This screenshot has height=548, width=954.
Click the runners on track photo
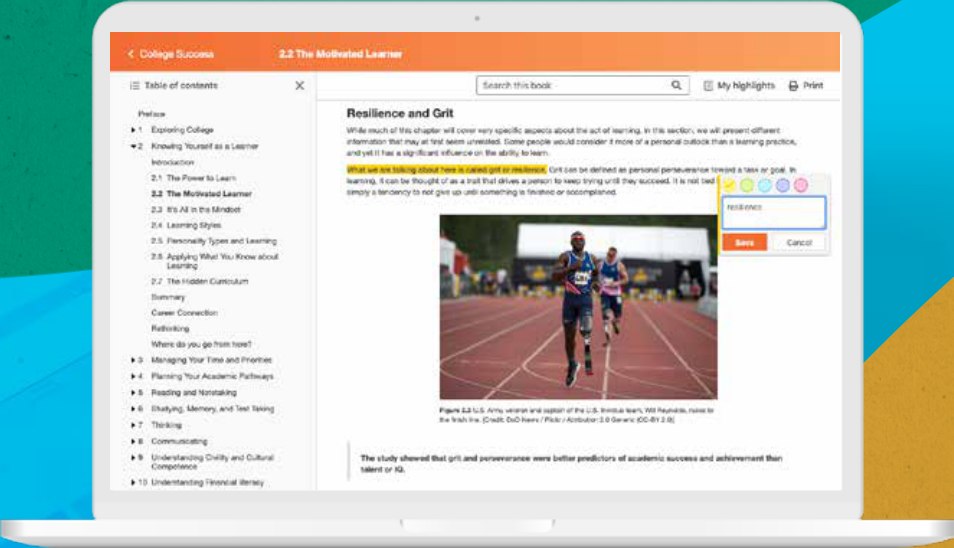point(578,307)
